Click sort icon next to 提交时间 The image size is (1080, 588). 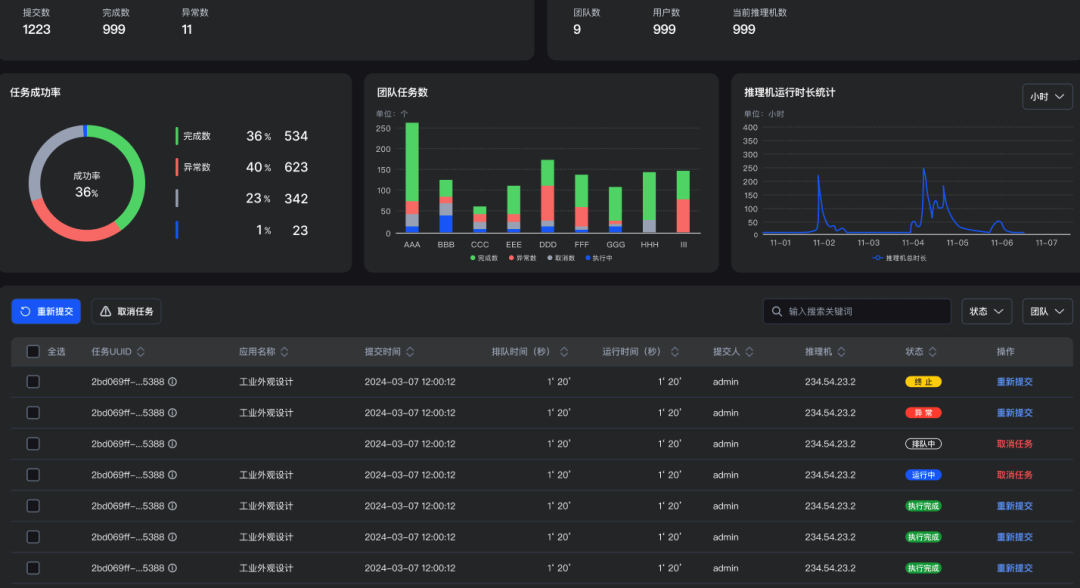coord(411,352)
